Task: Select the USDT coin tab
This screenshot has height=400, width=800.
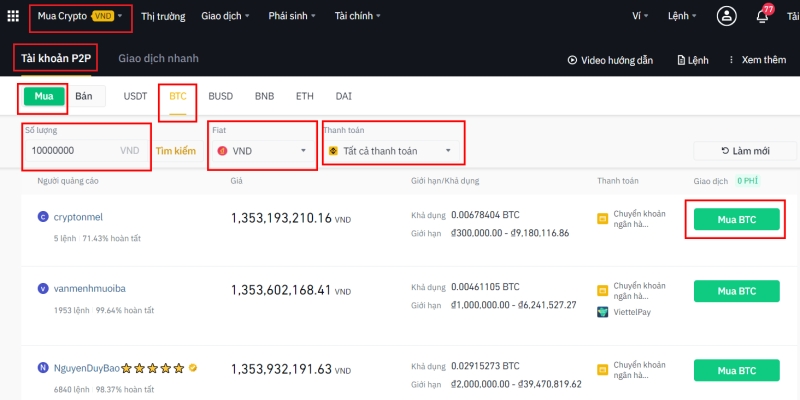Action: coord(135,97)
